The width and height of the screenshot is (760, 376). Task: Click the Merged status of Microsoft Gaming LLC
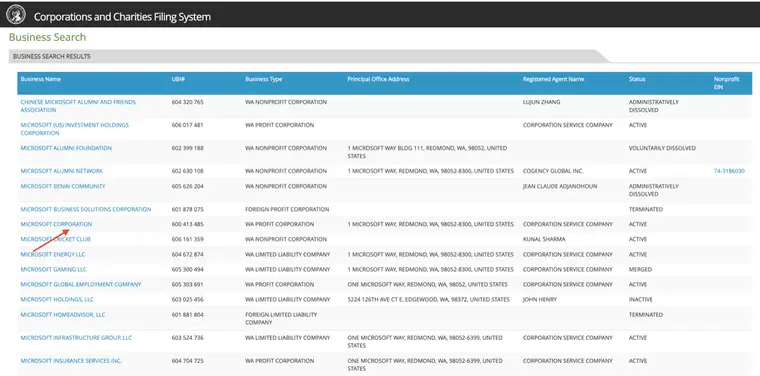click(640, 269)
